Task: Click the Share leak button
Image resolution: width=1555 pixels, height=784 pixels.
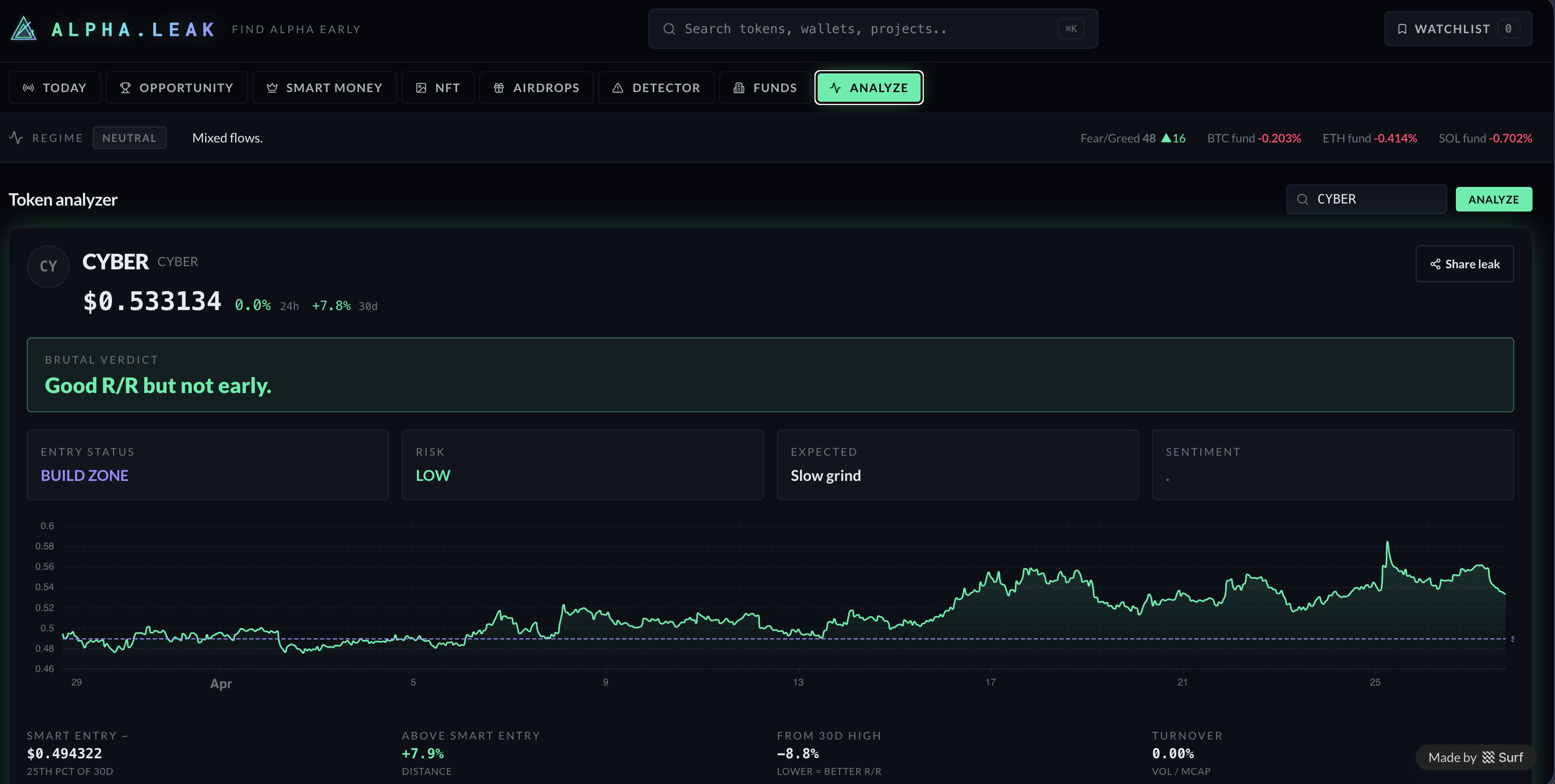Action: click(x=1464, y=264)
